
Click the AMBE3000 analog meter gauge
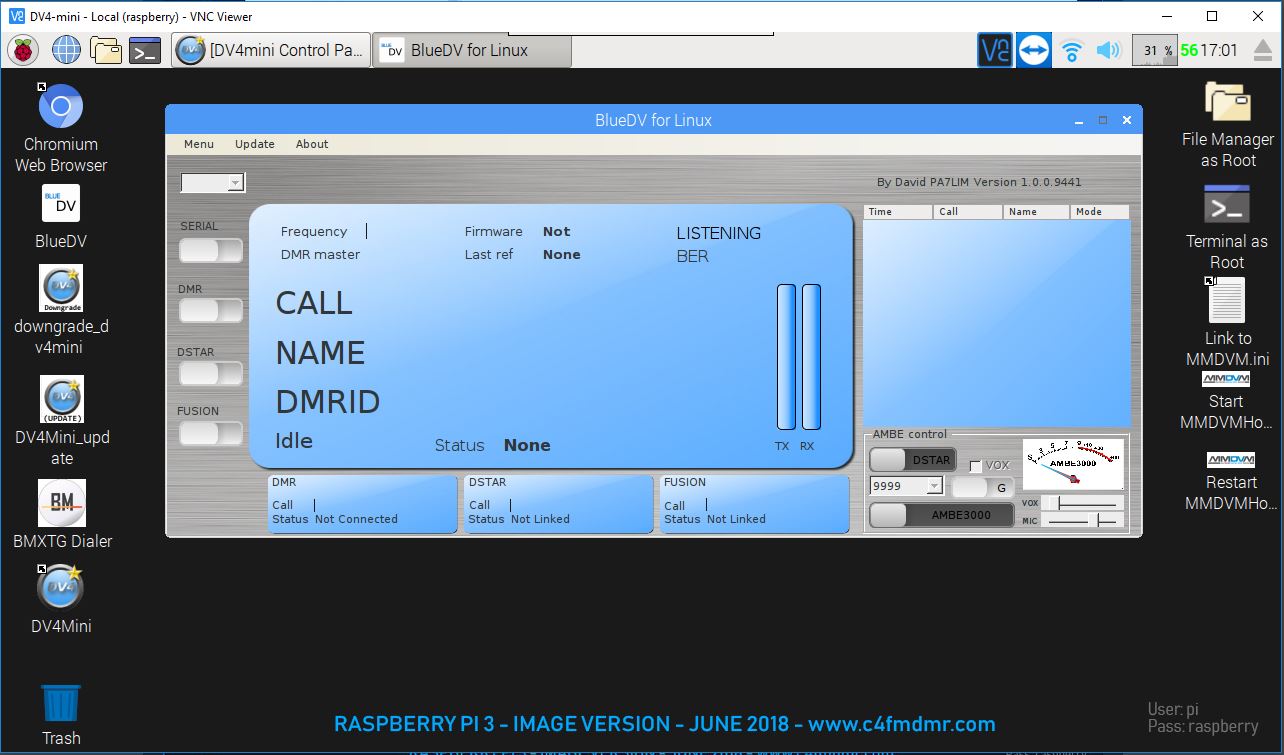coord(1073,464)
